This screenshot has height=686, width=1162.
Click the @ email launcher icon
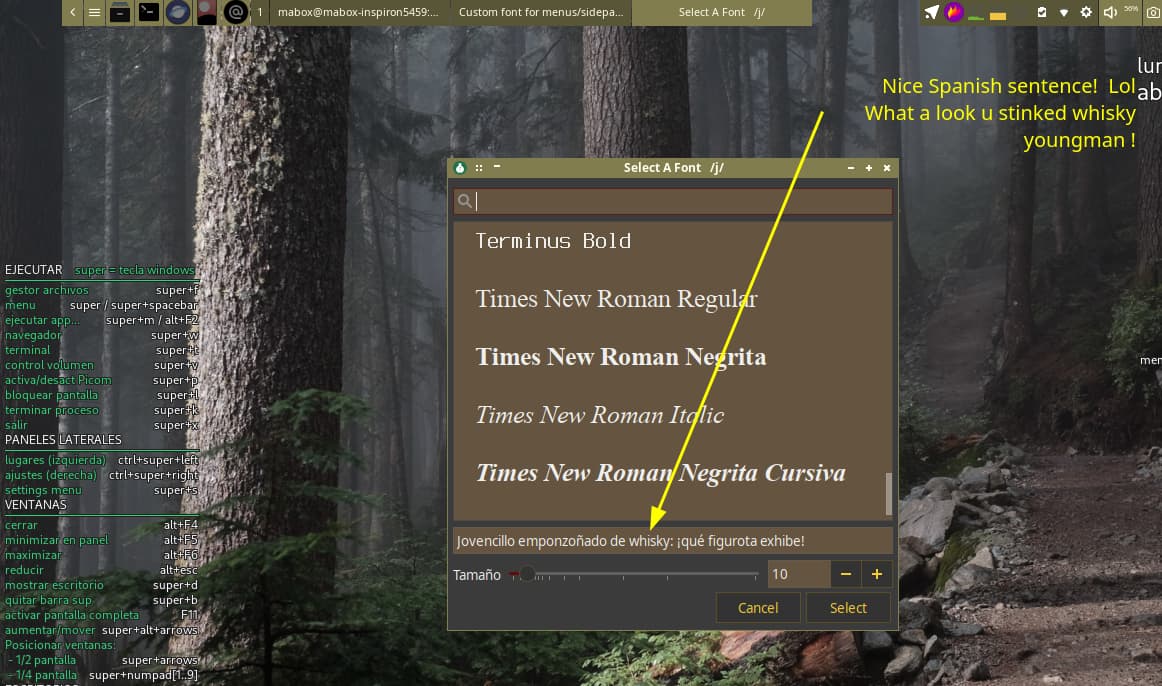[236, 13]
